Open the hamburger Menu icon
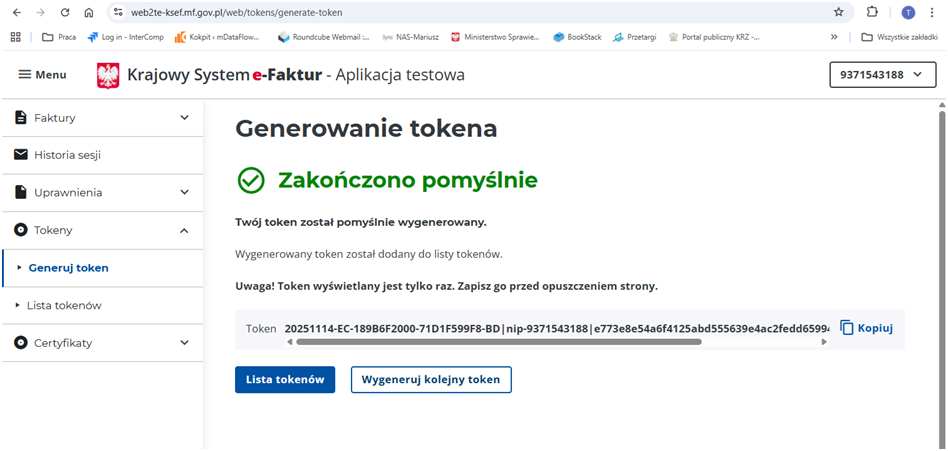This screenshot has width=948, height=451. [25, 75]
